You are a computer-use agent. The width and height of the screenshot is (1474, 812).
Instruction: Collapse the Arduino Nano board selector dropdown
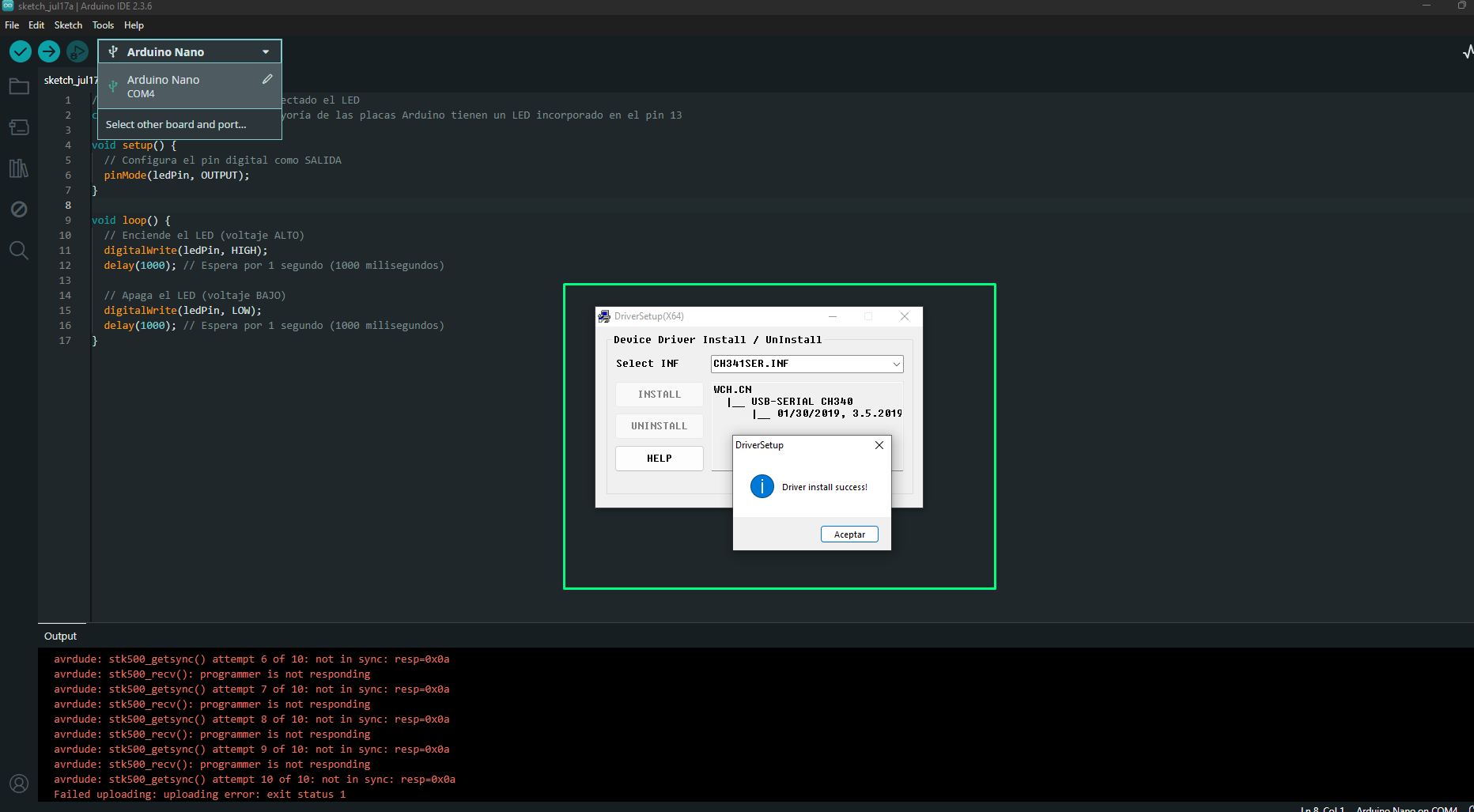[x=265, y=51]
